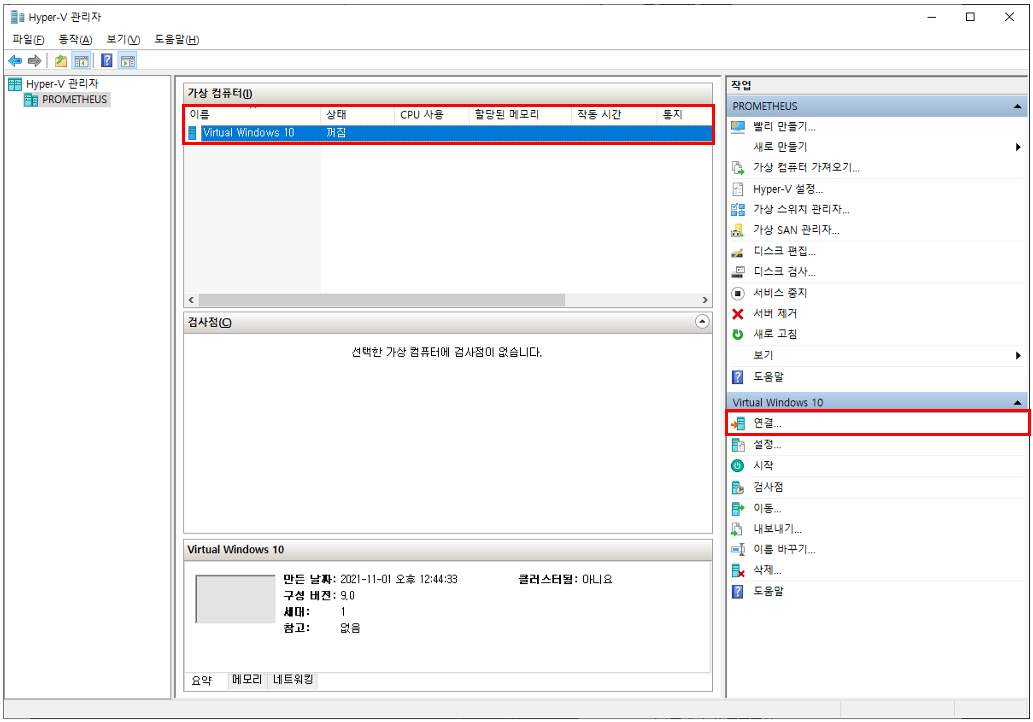Click the 연결 connect icon
The image size is (1033, 722).
tap(738, 424)
